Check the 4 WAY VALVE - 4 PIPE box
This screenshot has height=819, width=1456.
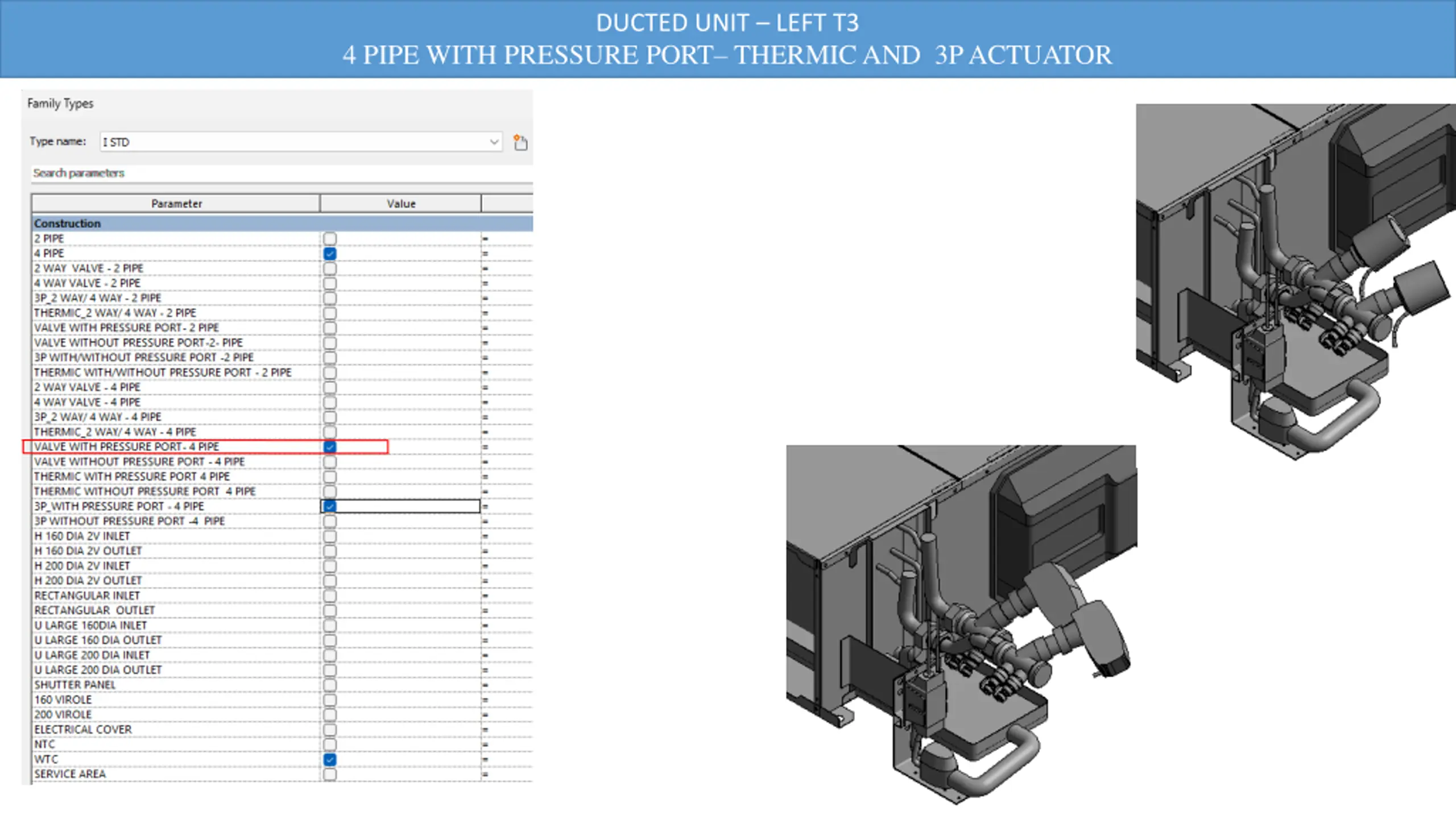[330, 402]
